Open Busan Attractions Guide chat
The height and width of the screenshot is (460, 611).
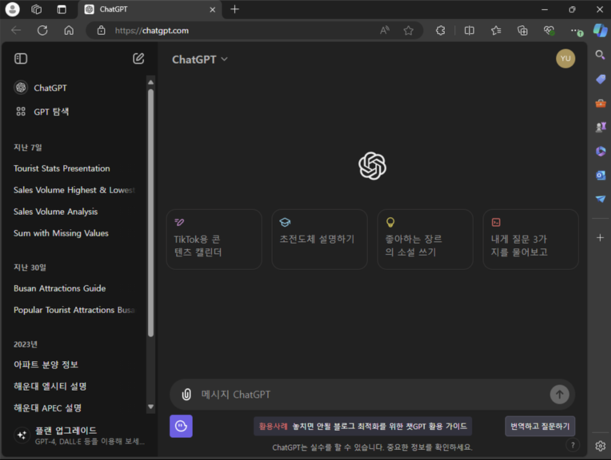(x=60, y=288)
